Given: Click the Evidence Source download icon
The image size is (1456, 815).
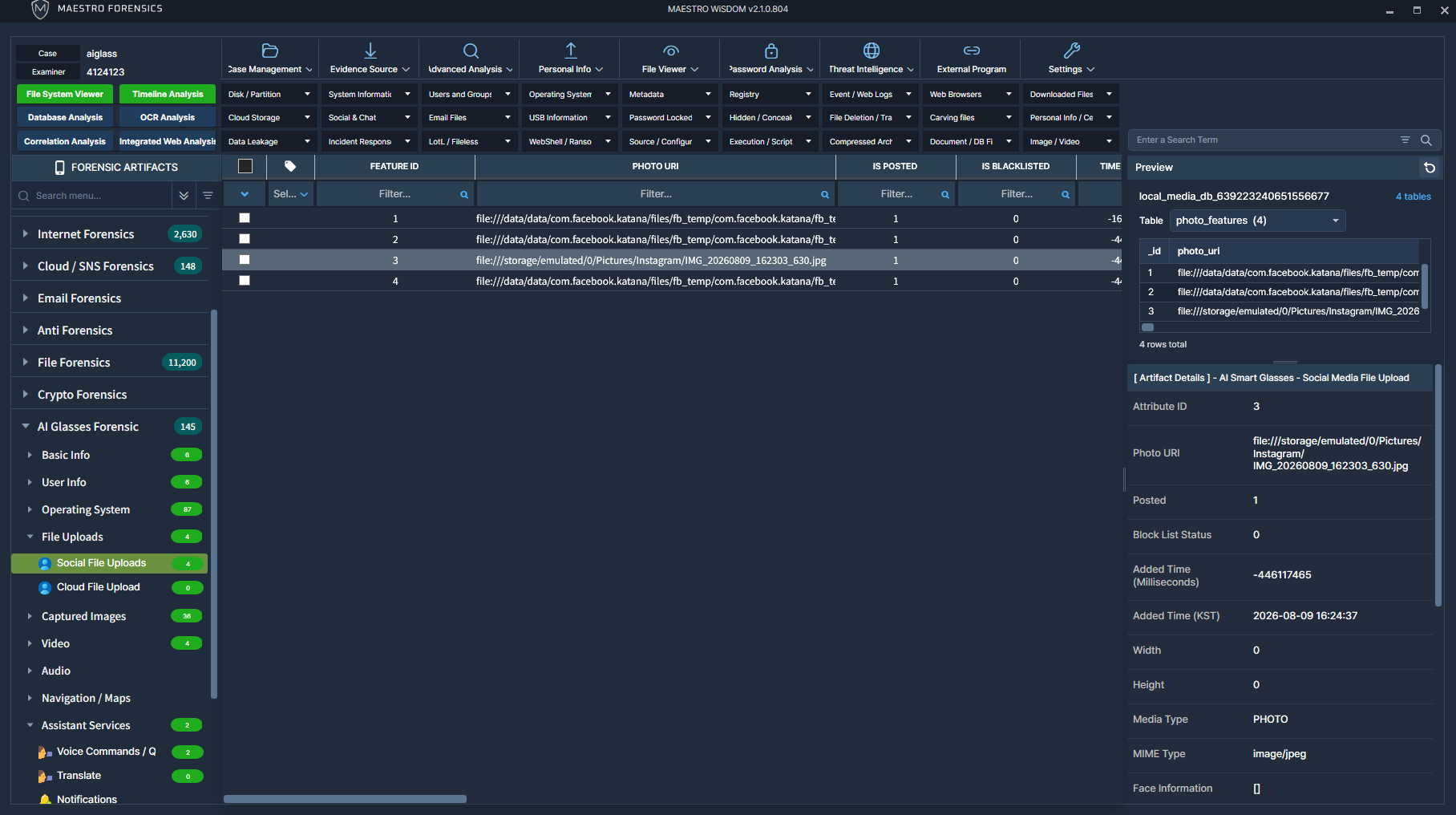Looking at the screenshot, I should [370, 51].
